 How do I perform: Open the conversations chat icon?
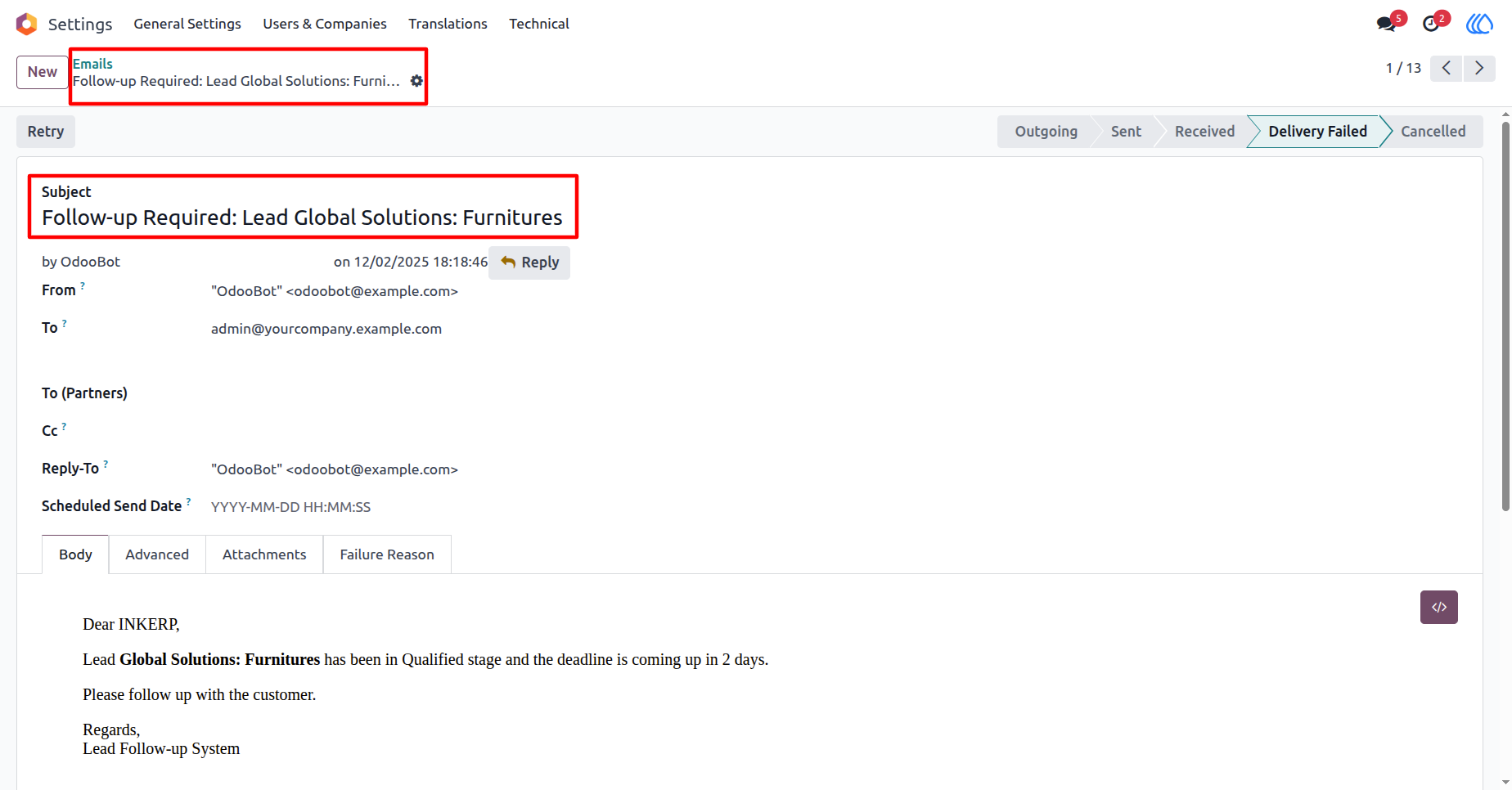(x=1386, y=24)
